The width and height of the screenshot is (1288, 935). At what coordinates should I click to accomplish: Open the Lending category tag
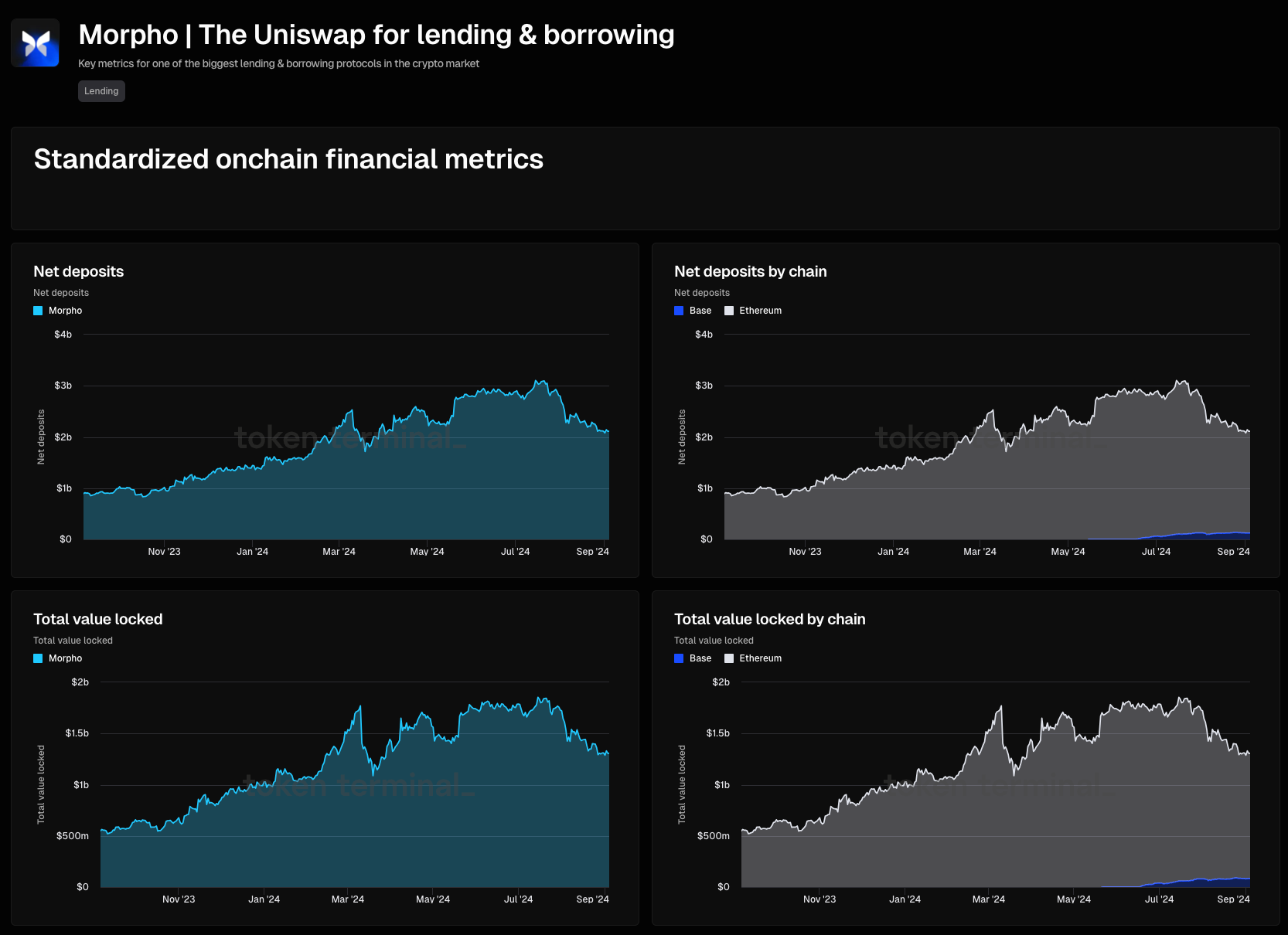click(x=101, y=91)
